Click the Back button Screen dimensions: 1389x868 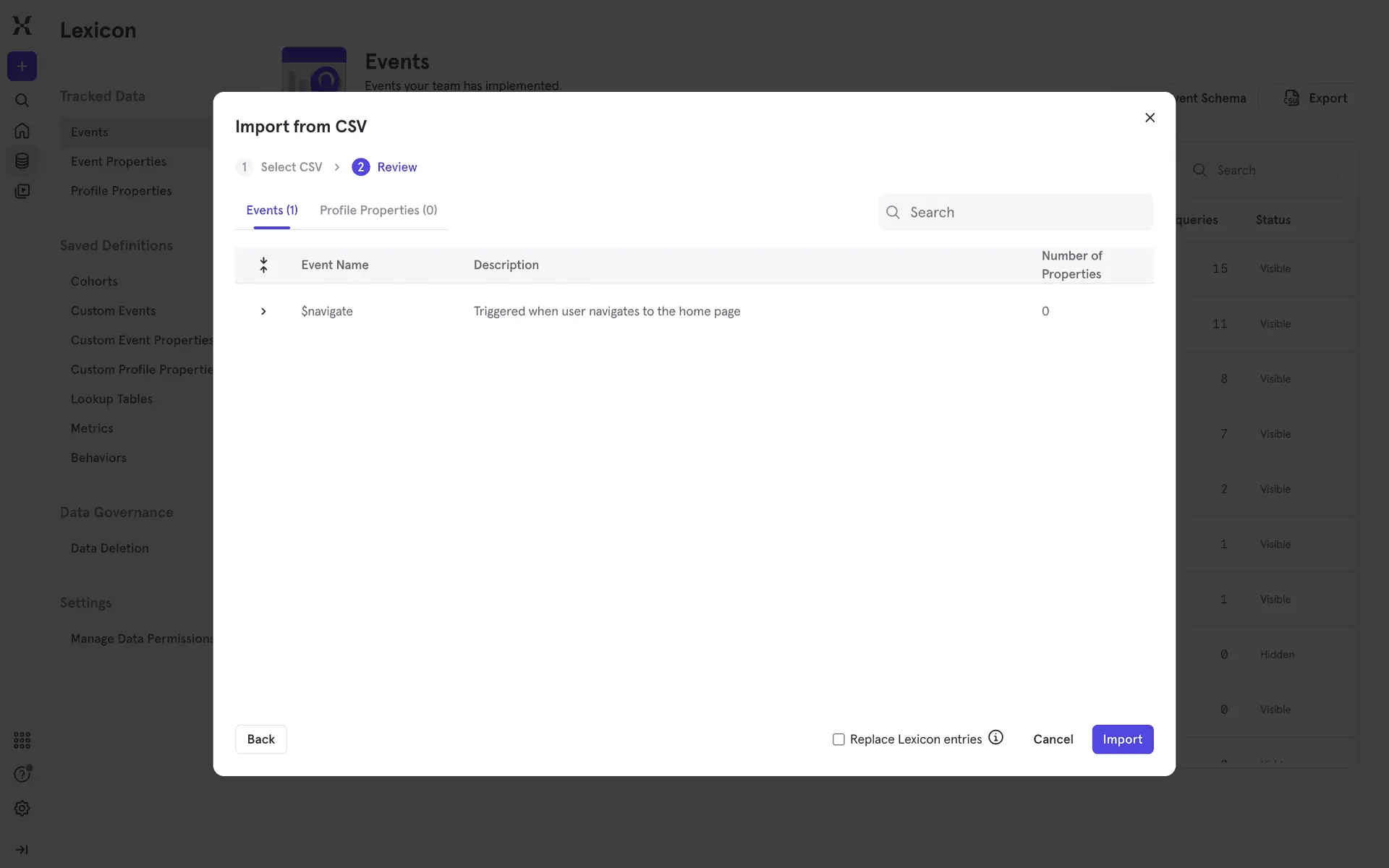tap(260, 739)
